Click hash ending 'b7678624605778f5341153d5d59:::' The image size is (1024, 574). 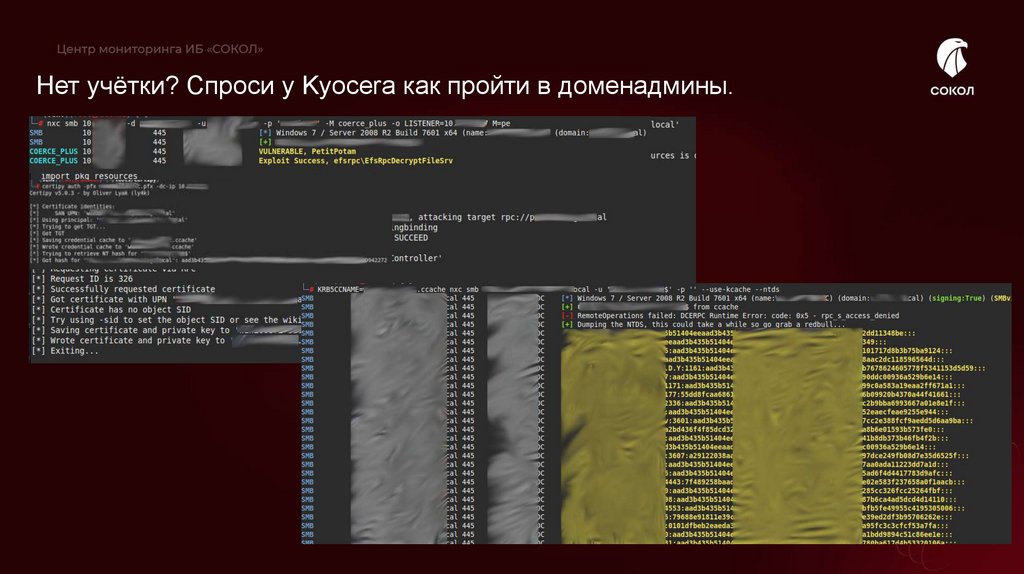click(x=923, y=368)
